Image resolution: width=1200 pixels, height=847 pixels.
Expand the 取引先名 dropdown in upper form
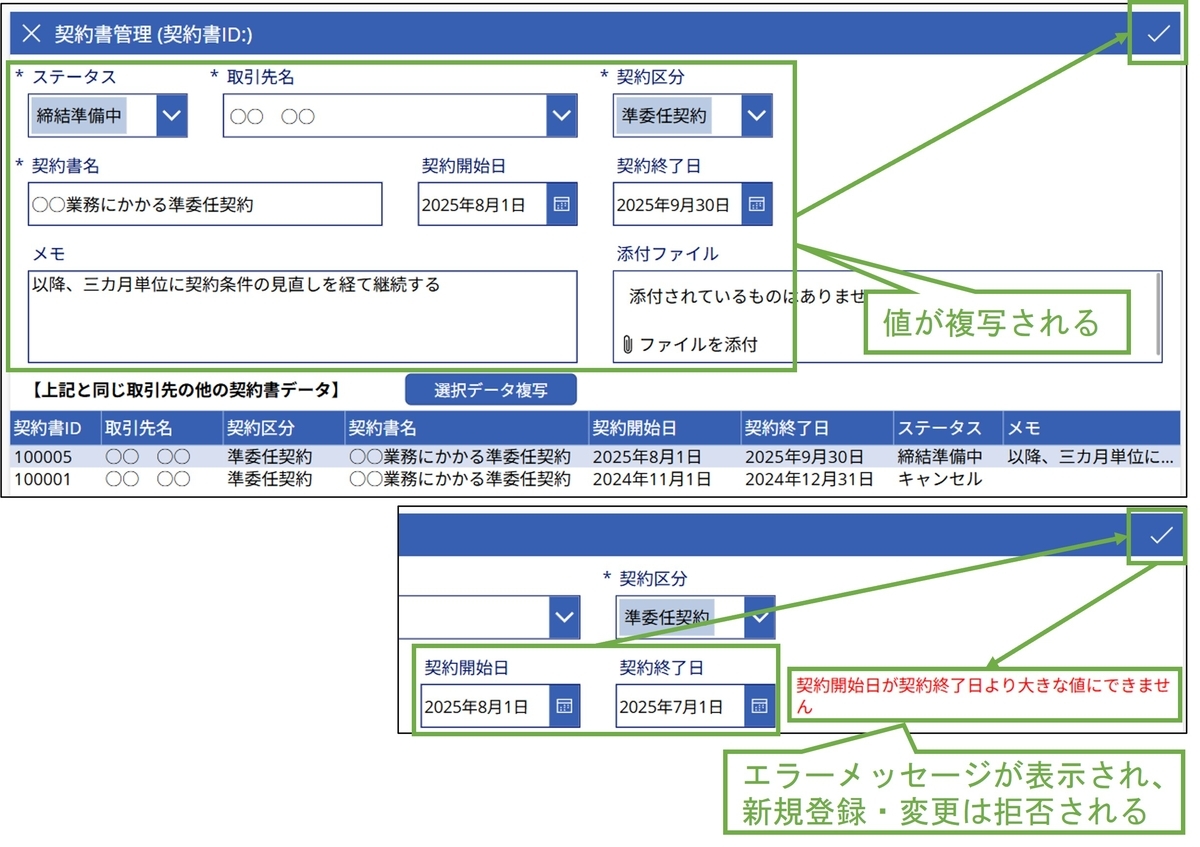pyautogui.click(x=562, y=116)
